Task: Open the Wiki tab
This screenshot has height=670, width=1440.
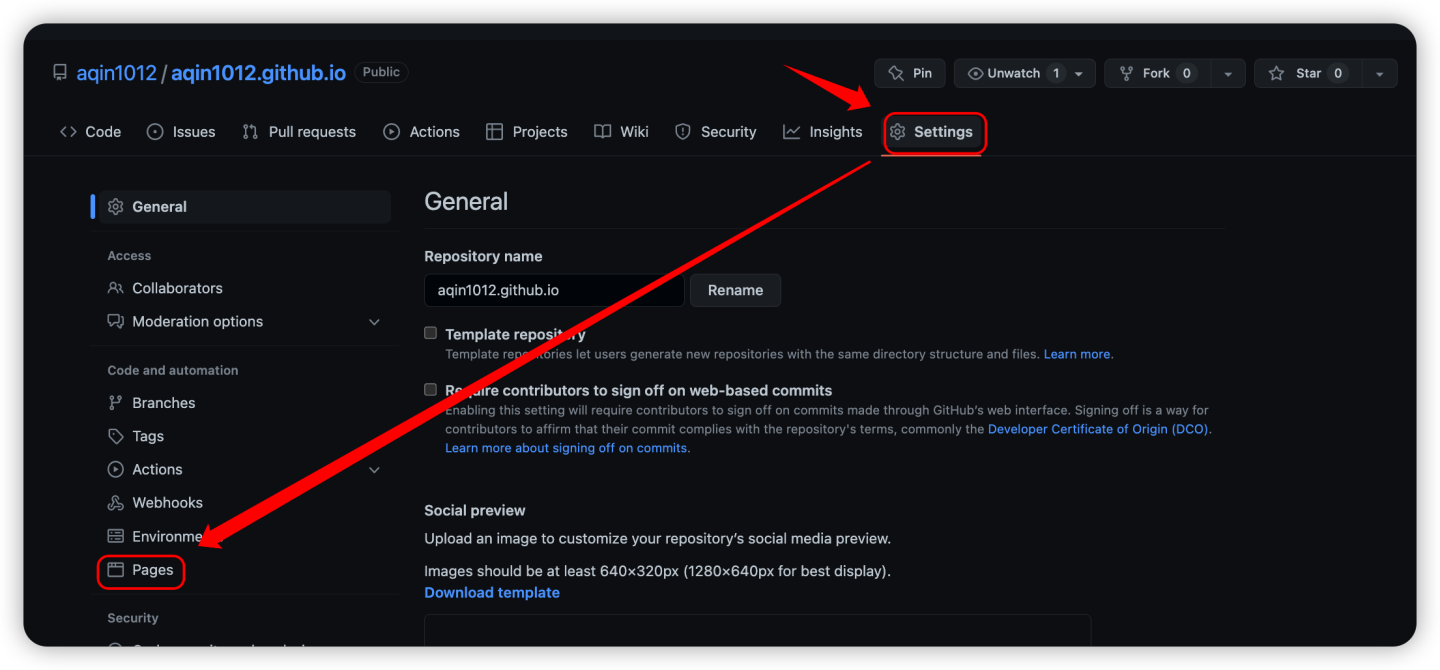Action: [x=621, y=132]
